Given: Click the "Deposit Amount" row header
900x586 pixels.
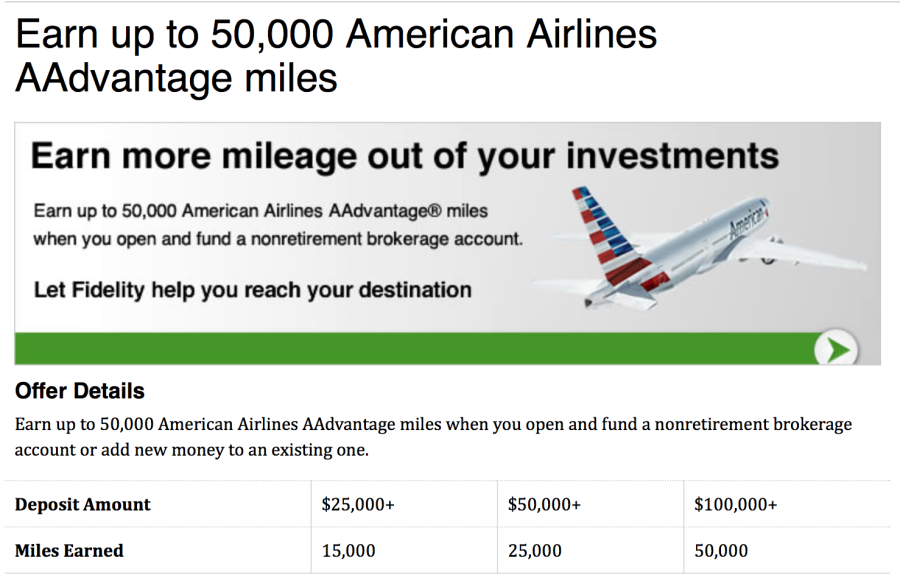Looking at the screenshot, I should tap(83, 505).
